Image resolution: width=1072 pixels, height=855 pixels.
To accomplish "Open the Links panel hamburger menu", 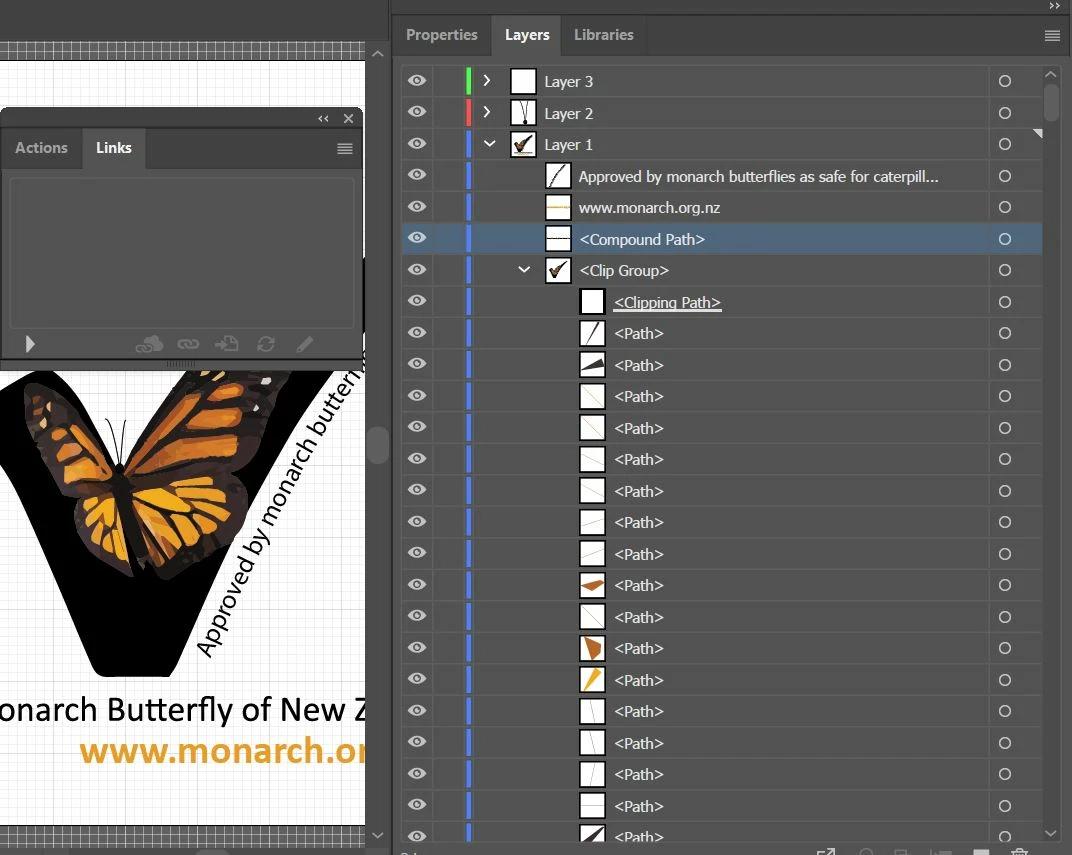I will point(345,148).
